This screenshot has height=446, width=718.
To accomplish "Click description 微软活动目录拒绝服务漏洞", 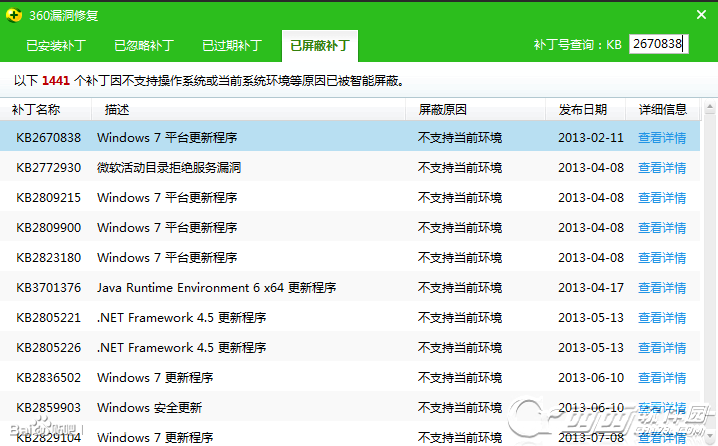I will tap(169, 168).
